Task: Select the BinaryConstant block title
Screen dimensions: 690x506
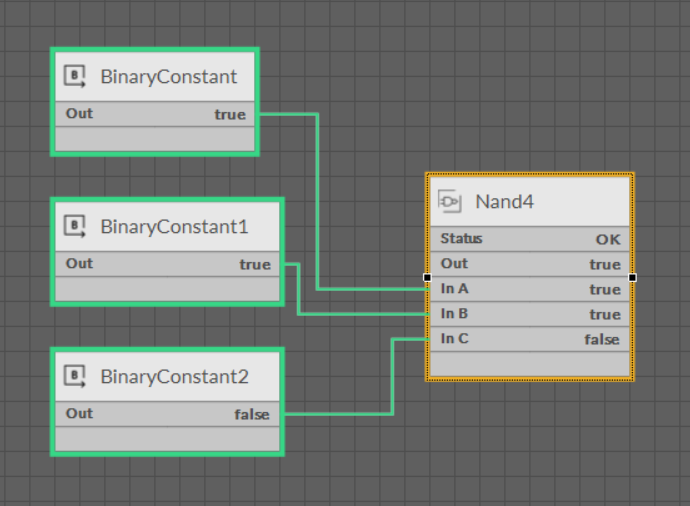Action: pyautogui.click(x=168, y=77)
